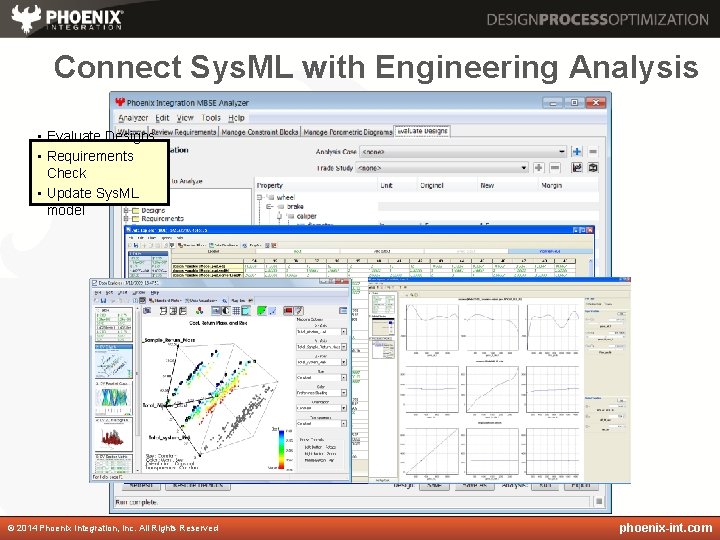Open the Help menu in MBSE Analyzer
720x540 pixels.
coord(236,118)
